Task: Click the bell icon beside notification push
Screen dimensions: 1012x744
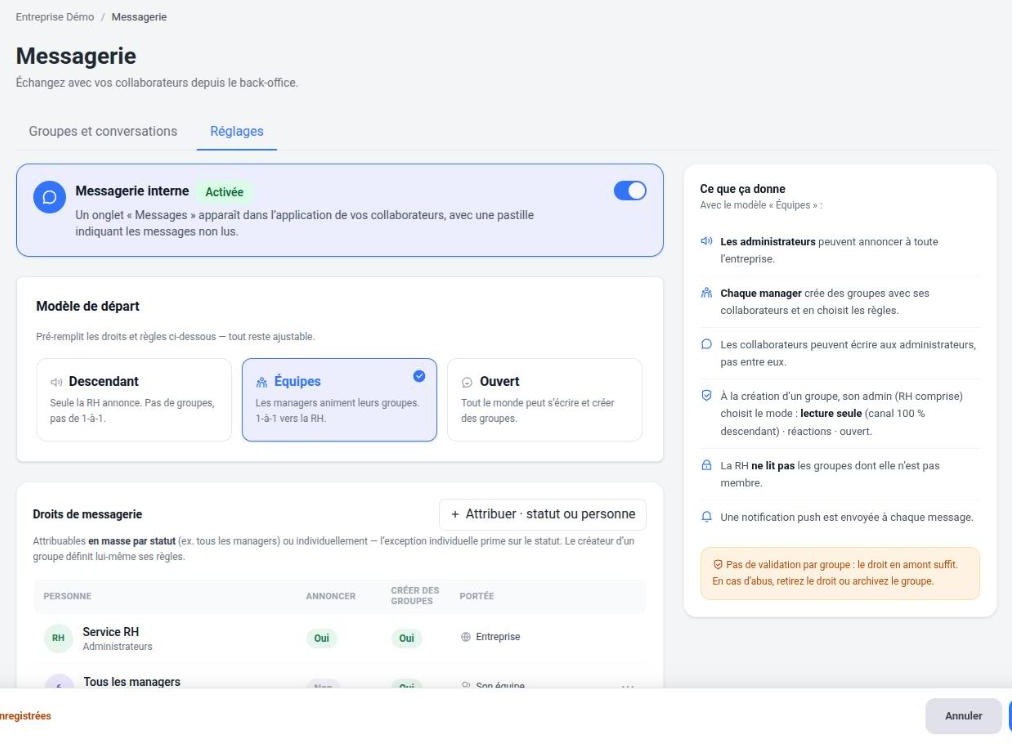Action: [706, 517]
